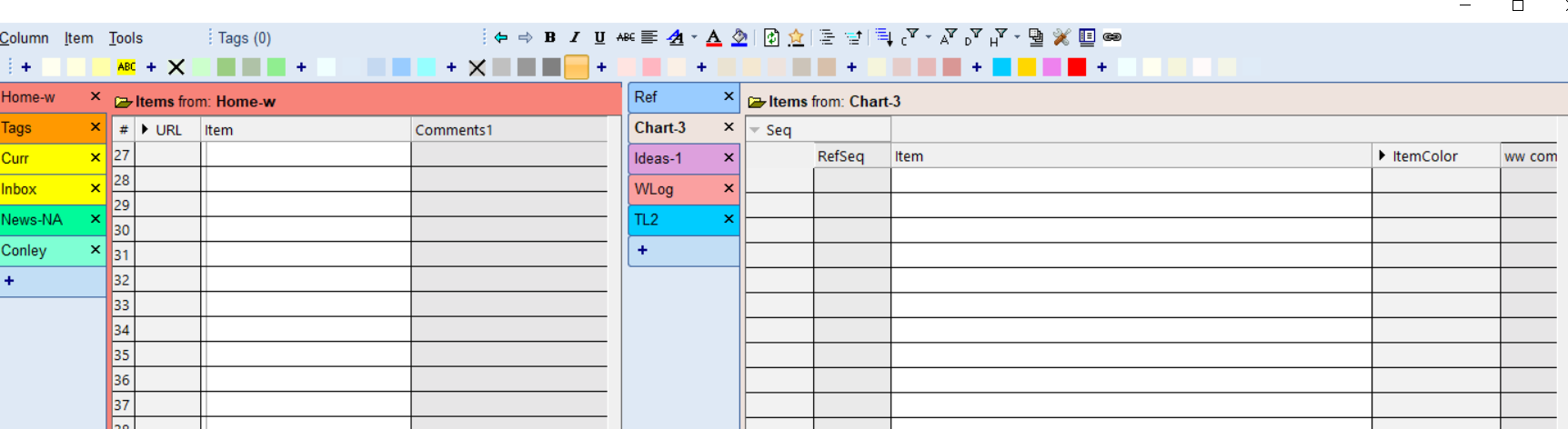Apply strikethrough ABC formatting
This screenshot has width=1568, height=429.
pos(626,37)
